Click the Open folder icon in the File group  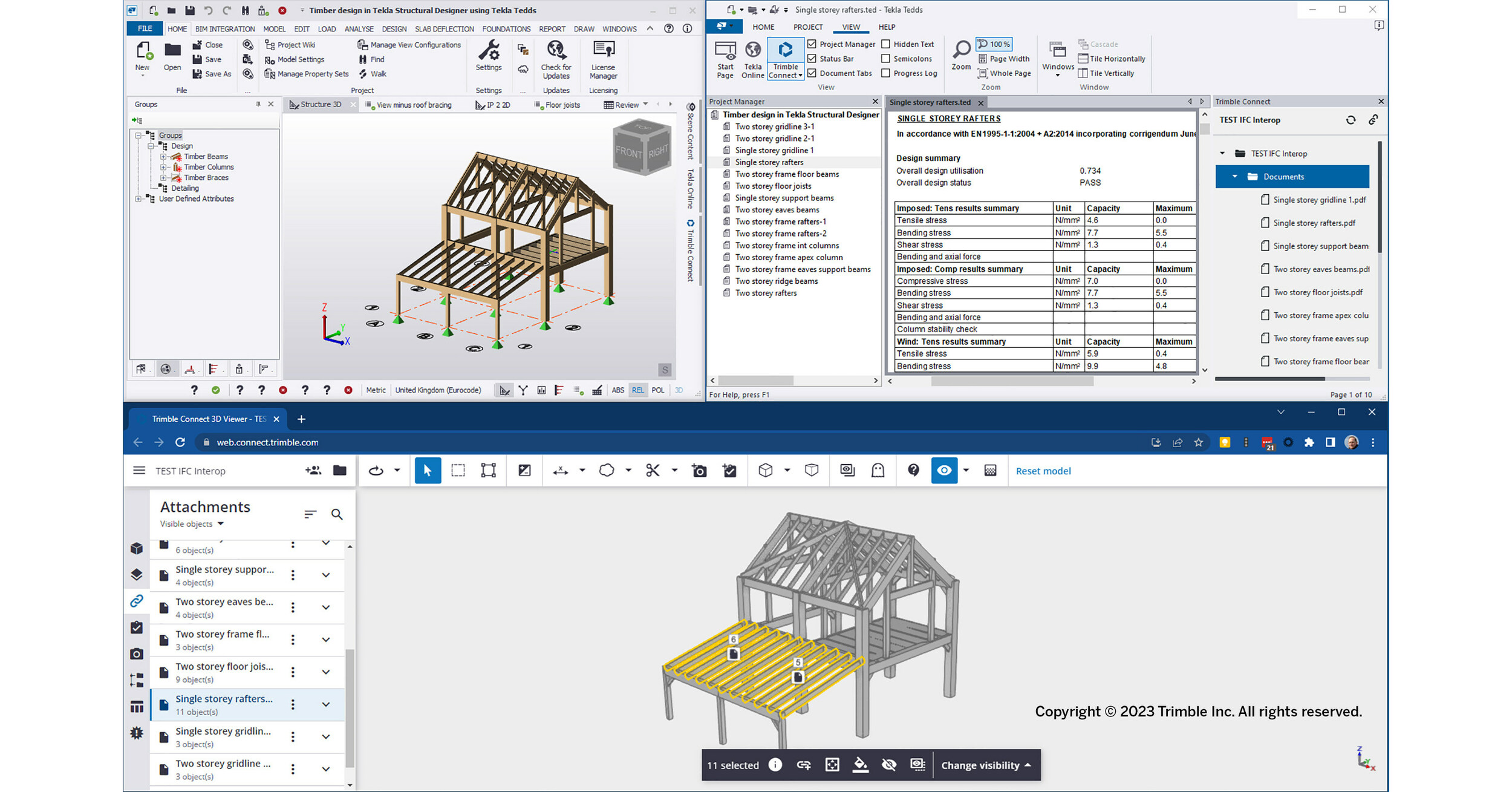172,51
